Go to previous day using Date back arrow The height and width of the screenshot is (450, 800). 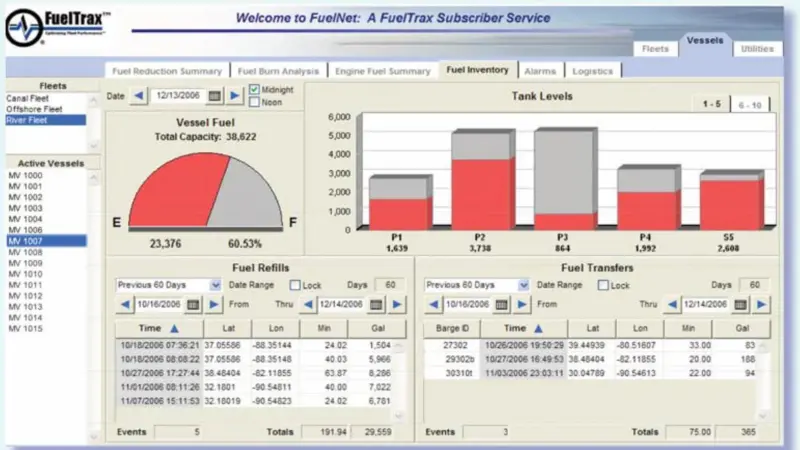pos(138,95)
